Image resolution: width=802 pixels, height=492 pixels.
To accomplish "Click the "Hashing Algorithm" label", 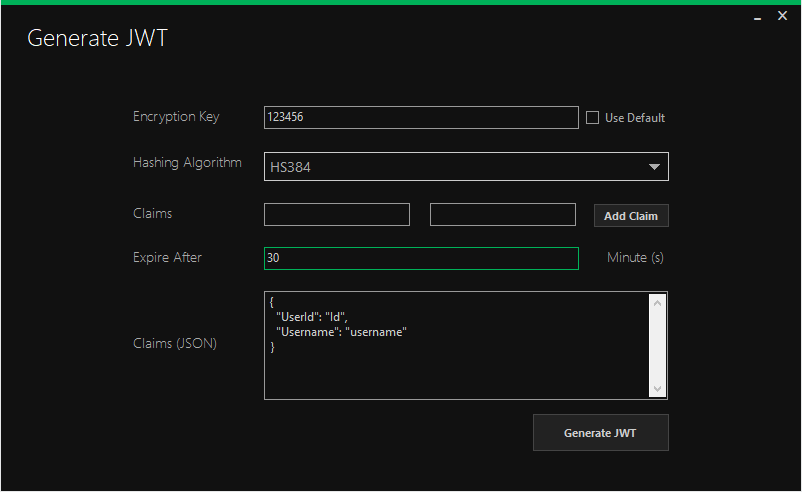I will click(x=187, y=163).
